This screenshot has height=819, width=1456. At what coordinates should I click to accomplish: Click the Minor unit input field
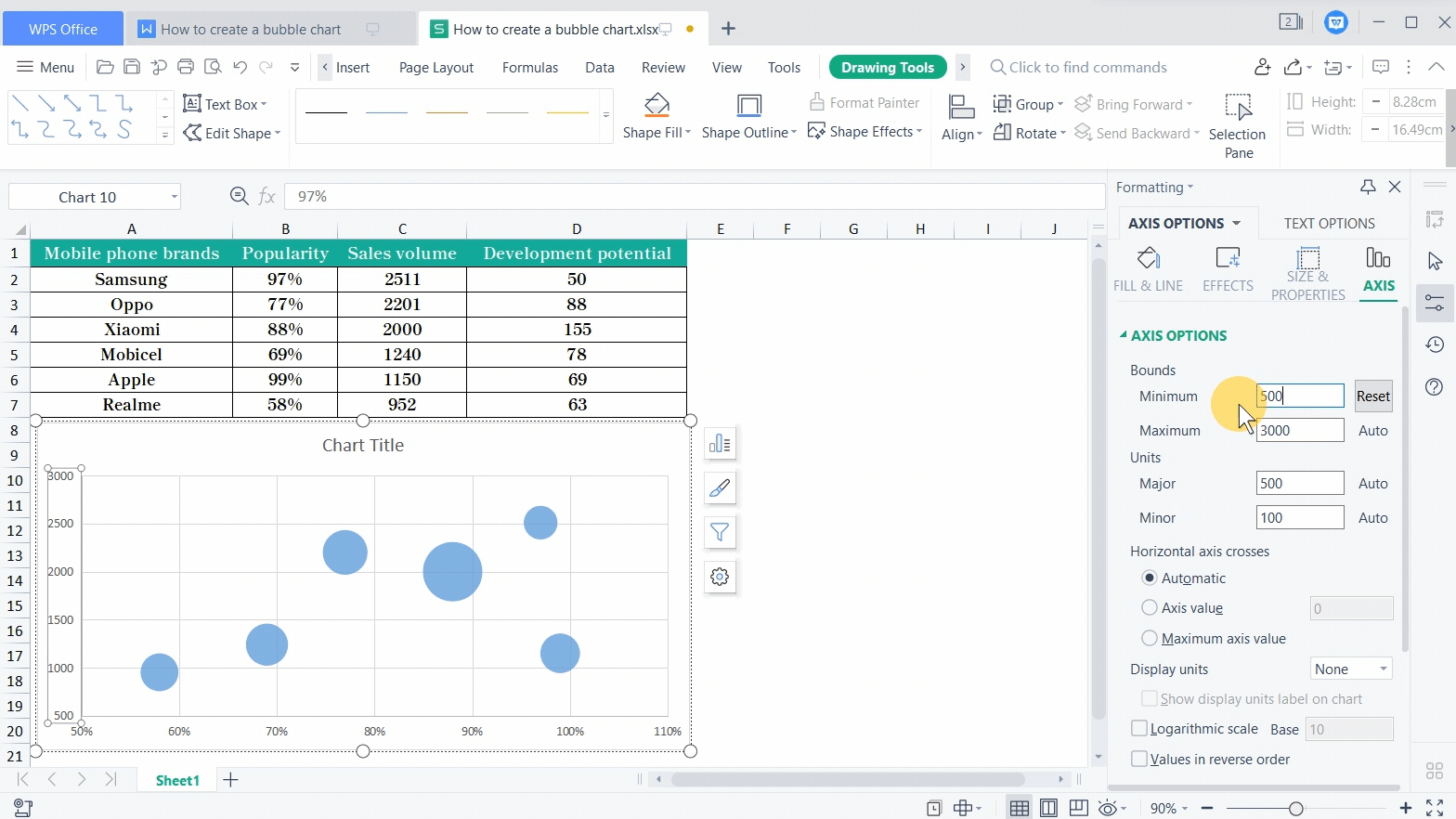point(1300,517)
